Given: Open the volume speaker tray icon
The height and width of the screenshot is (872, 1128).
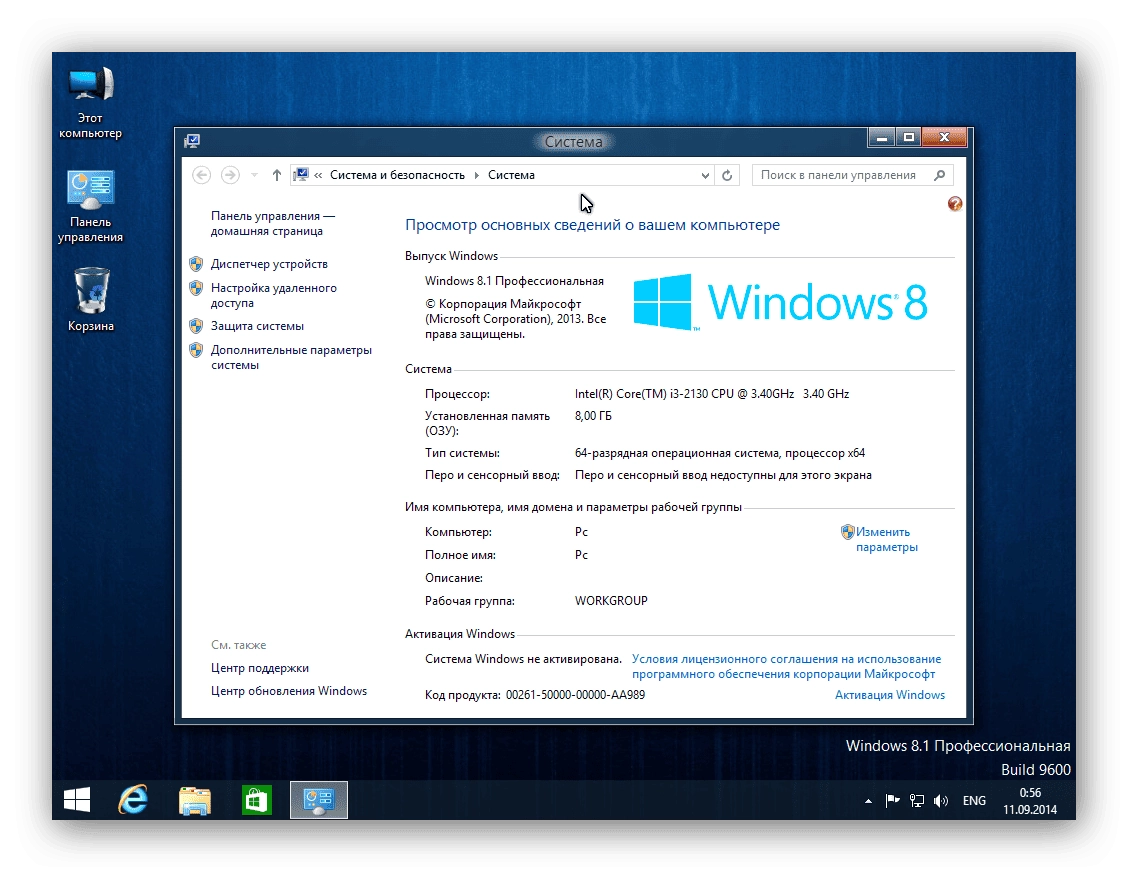Looking at the screenshot, I should pyautogui.click(x=941, y=800).
